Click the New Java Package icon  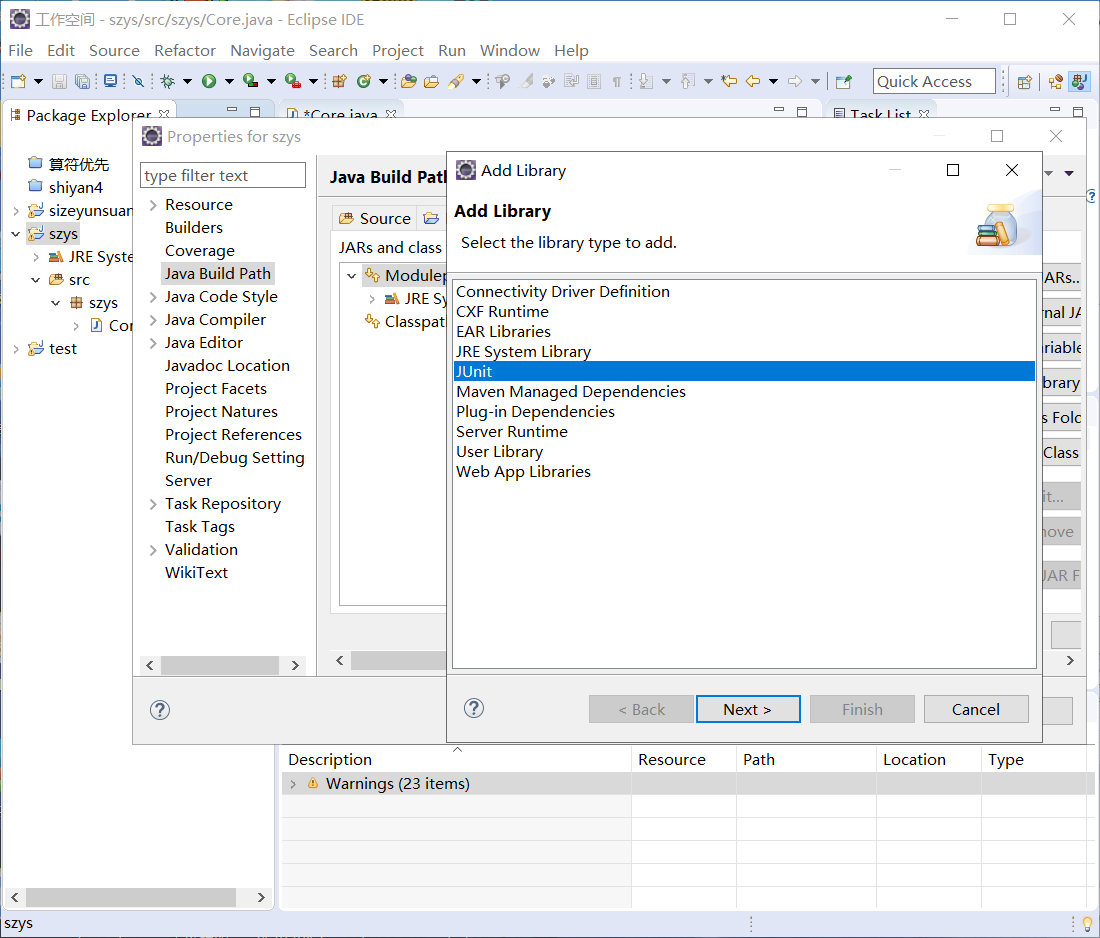pyautogui.click(x=340, y=81)
